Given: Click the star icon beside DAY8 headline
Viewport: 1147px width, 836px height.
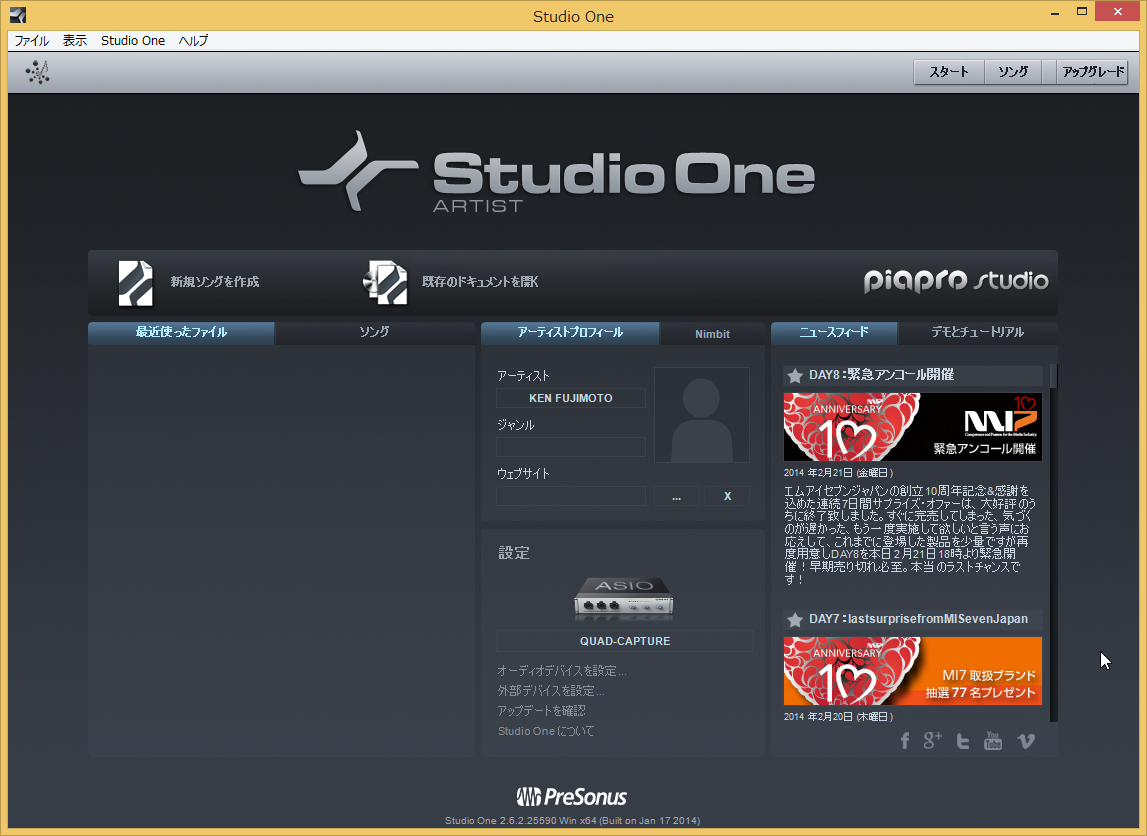Looking at the screenshot, I should [x=794, y=376].
